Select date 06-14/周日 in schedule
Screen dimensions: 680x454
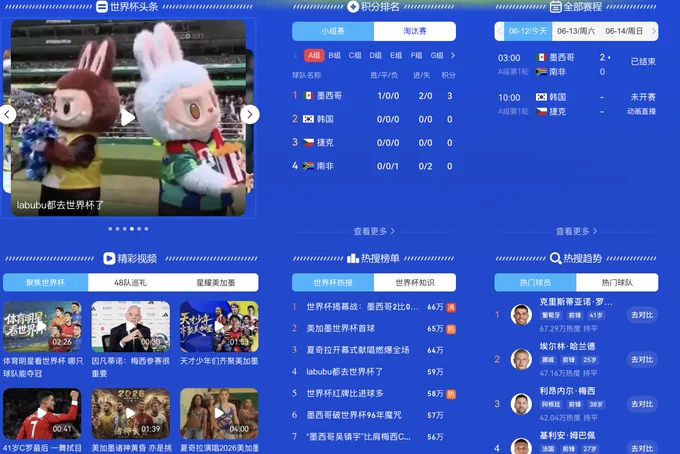click(x=624, y=31)
